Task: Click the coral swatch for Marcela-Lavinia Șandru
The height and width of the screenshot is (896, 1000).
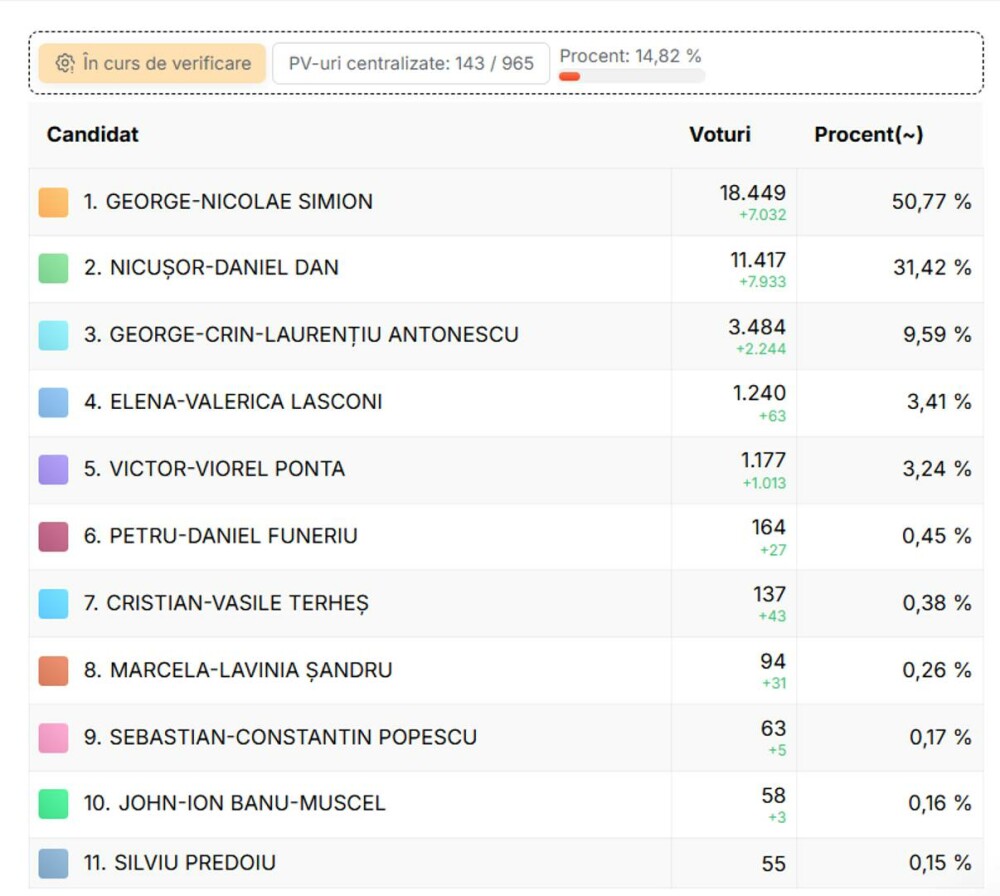Action: point(53,670)
